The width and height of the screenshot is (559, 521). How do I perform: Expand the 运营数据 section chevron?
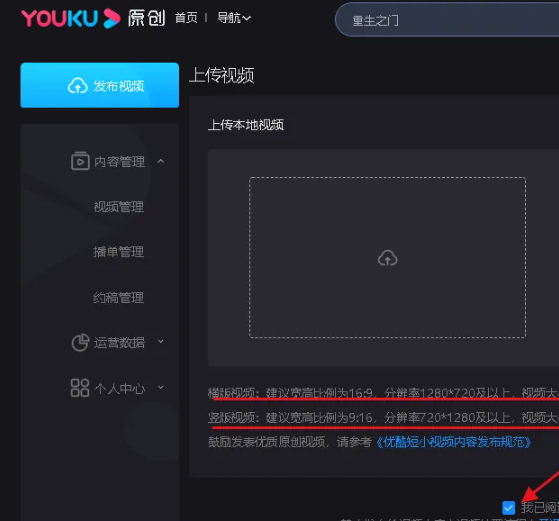[x=161, y=342]
